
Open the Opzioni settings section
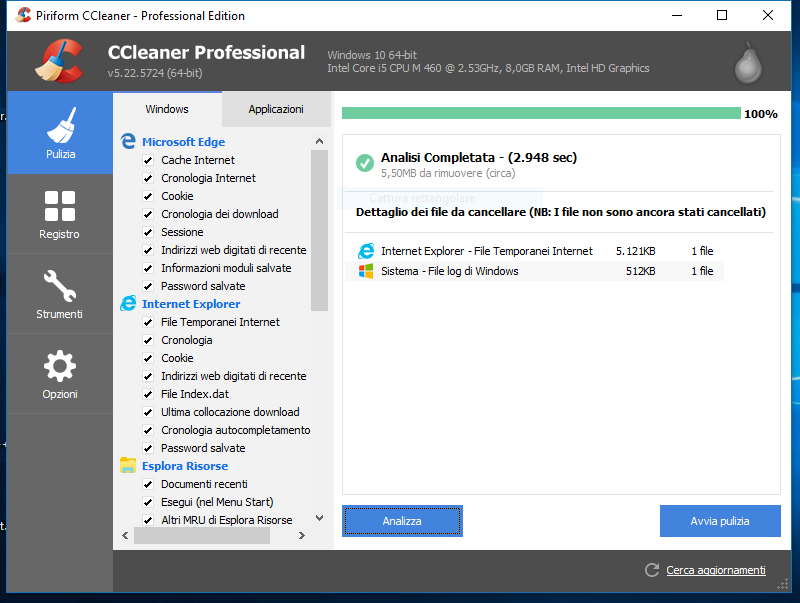(x=60, y=374)
